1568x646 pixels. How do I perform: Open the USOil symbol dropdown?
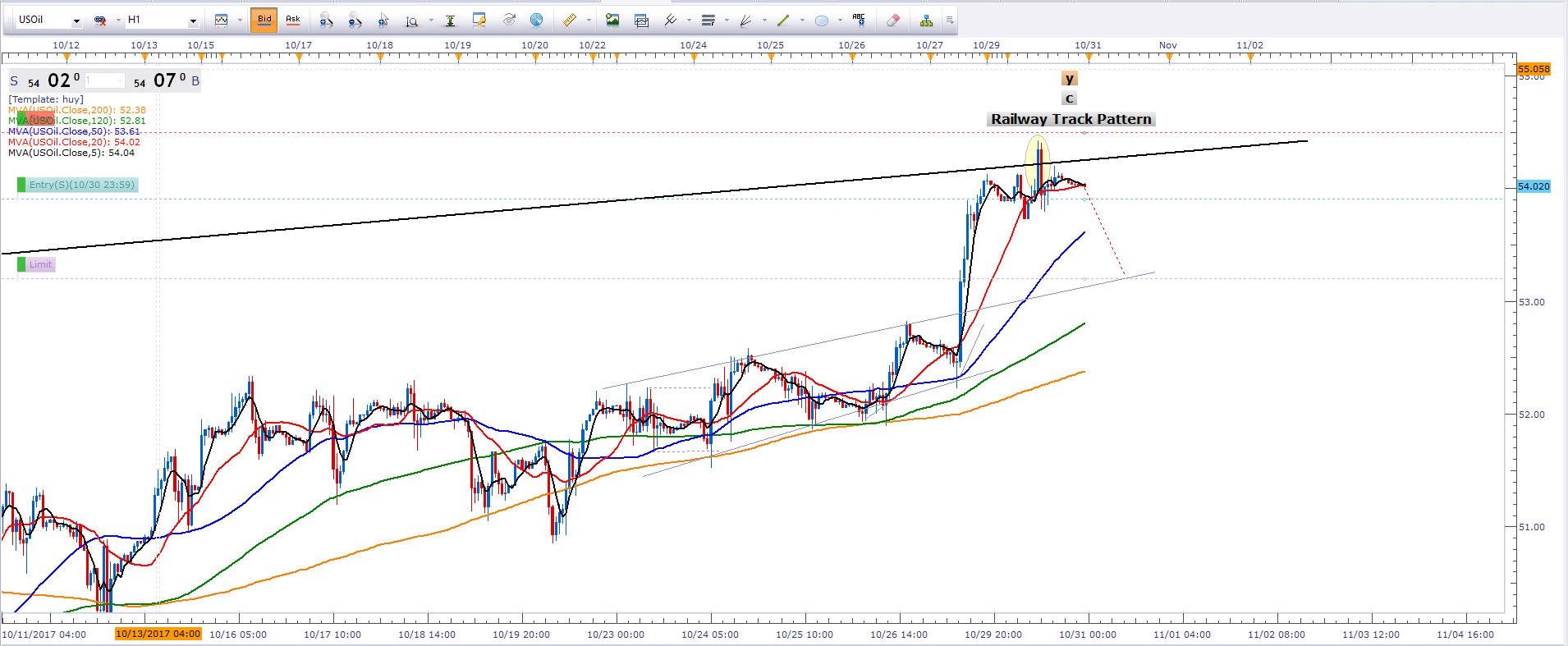pos(76,21)
